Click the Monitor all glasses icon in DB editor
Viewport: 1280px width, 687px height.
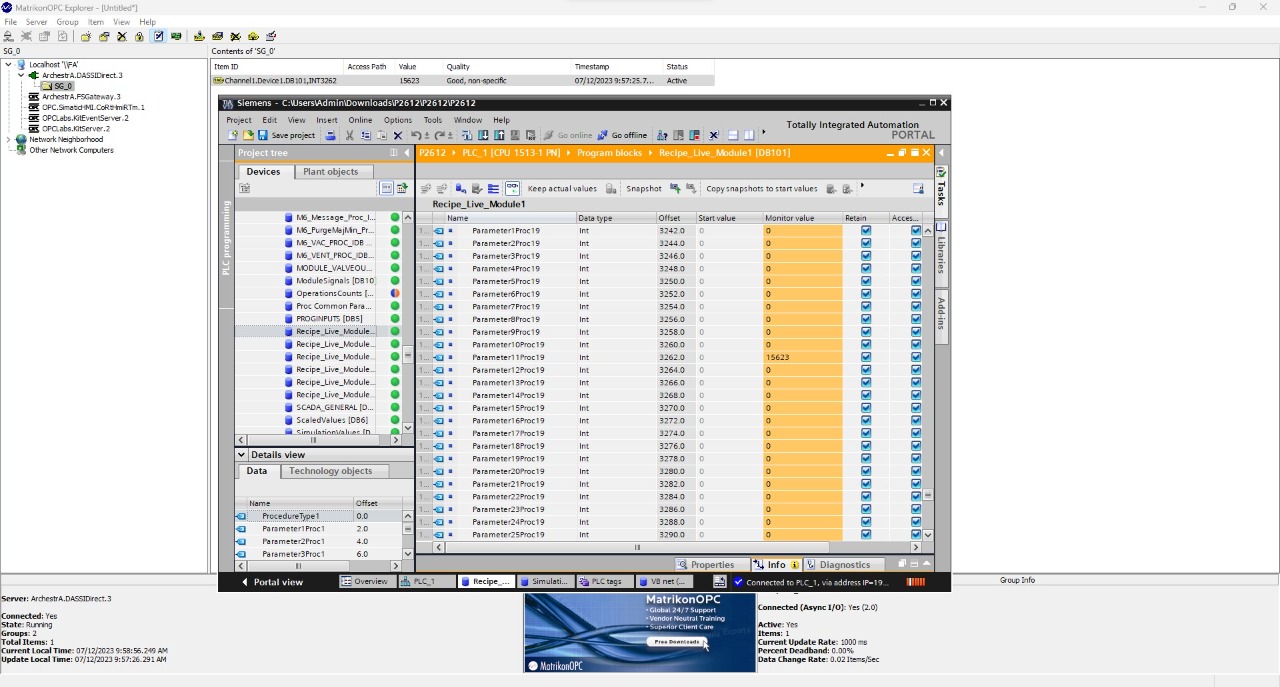tap(512, 188)
